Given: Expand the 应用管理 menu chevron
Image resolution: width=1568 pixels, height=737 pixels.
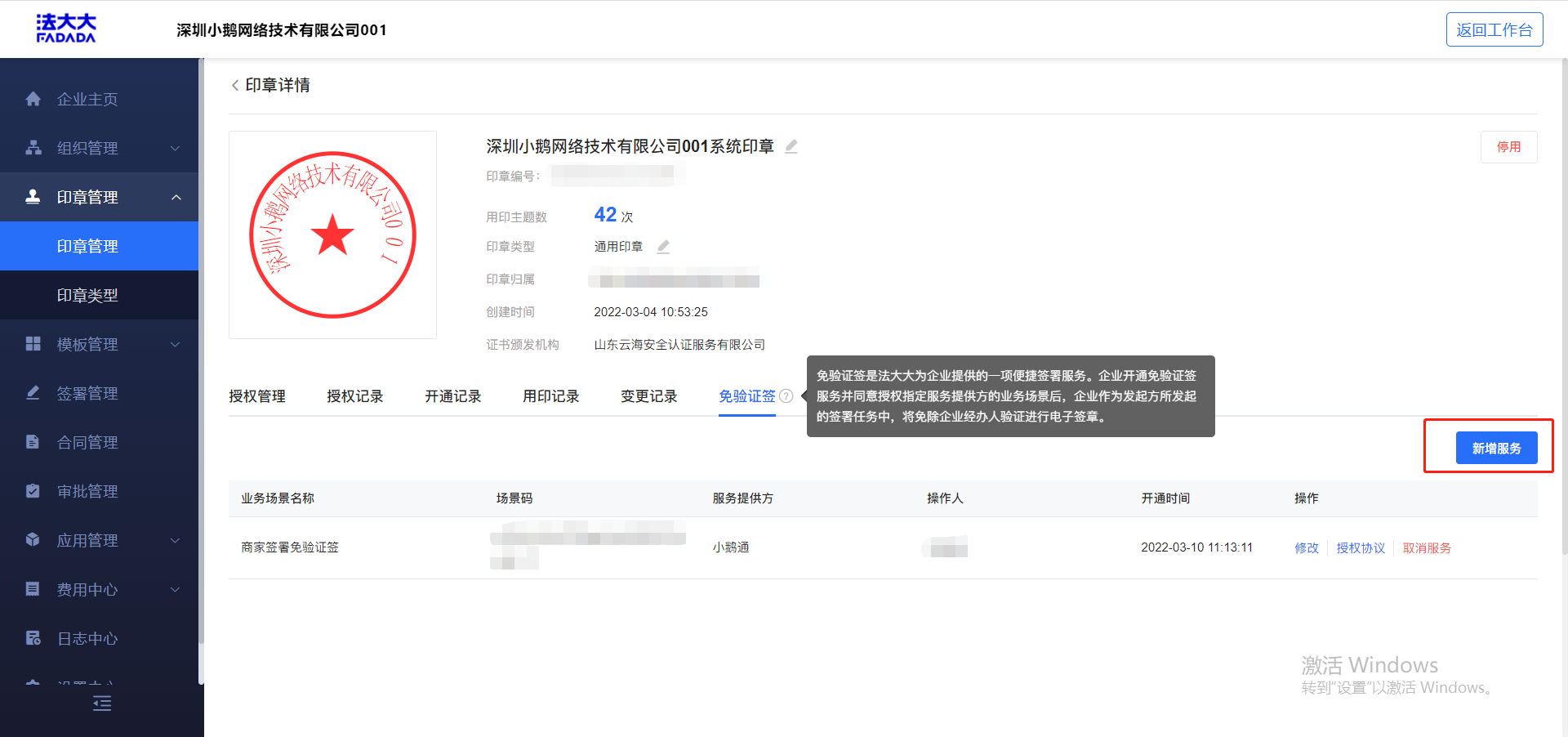Looking at the screenshot, I should coord(175,540).
